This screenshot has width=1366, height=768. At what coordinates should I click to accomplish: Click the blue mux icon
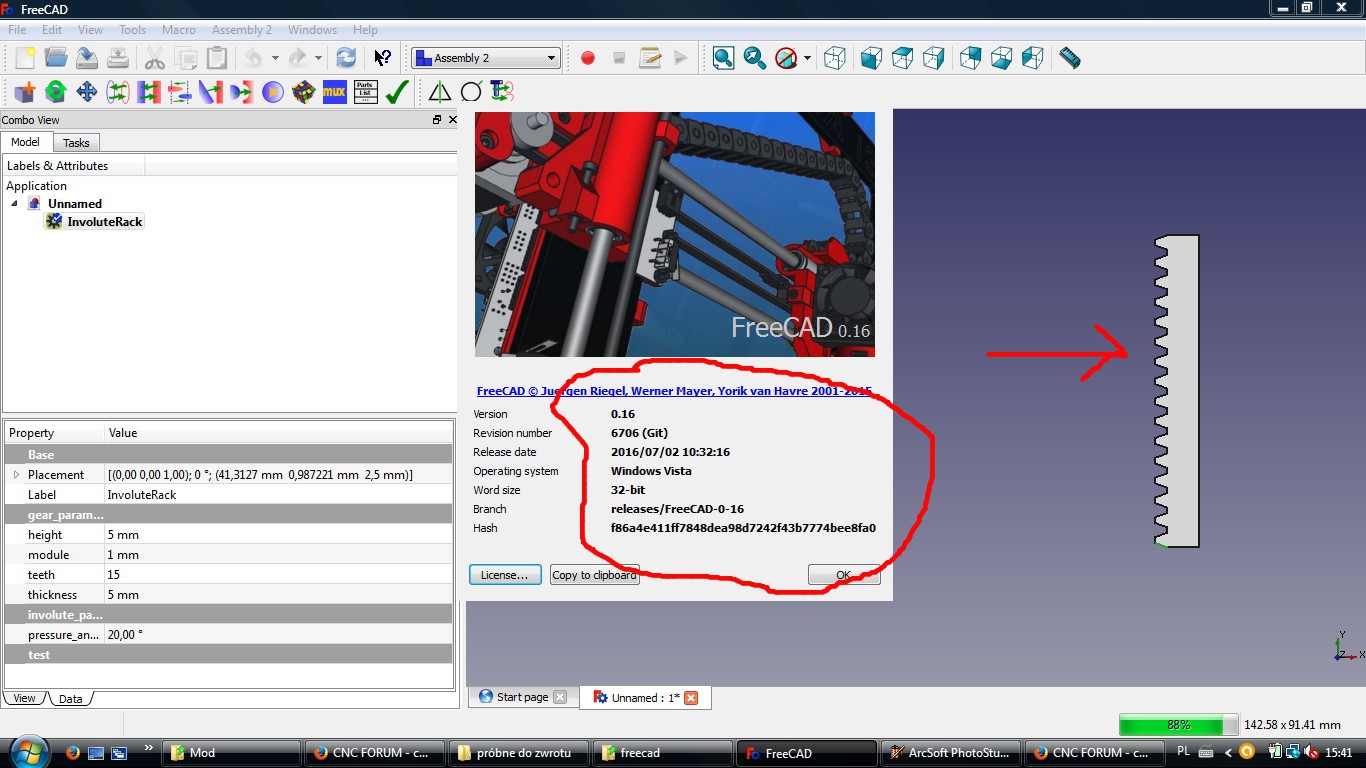point(334,92)
